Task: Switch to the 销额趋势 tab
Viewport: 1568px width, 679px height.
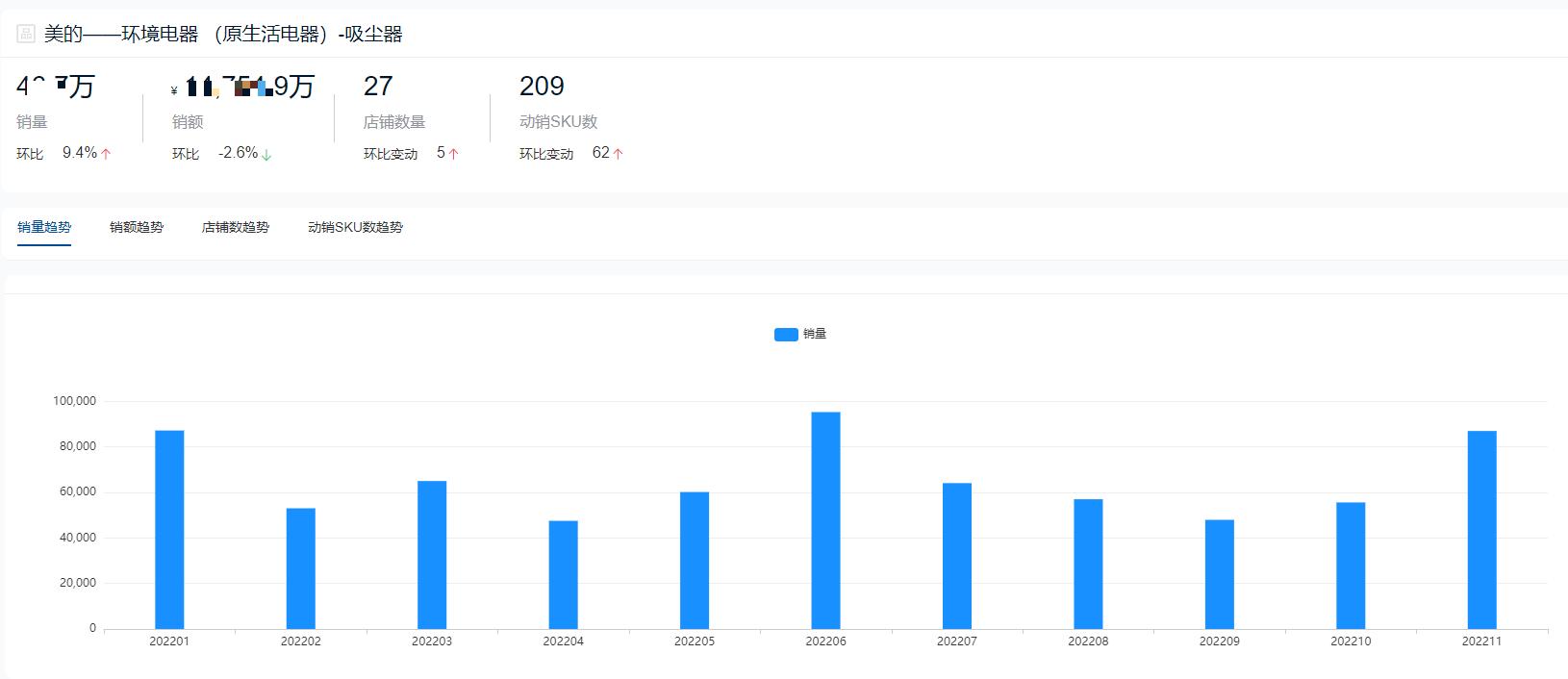Action: pos(137,227)
